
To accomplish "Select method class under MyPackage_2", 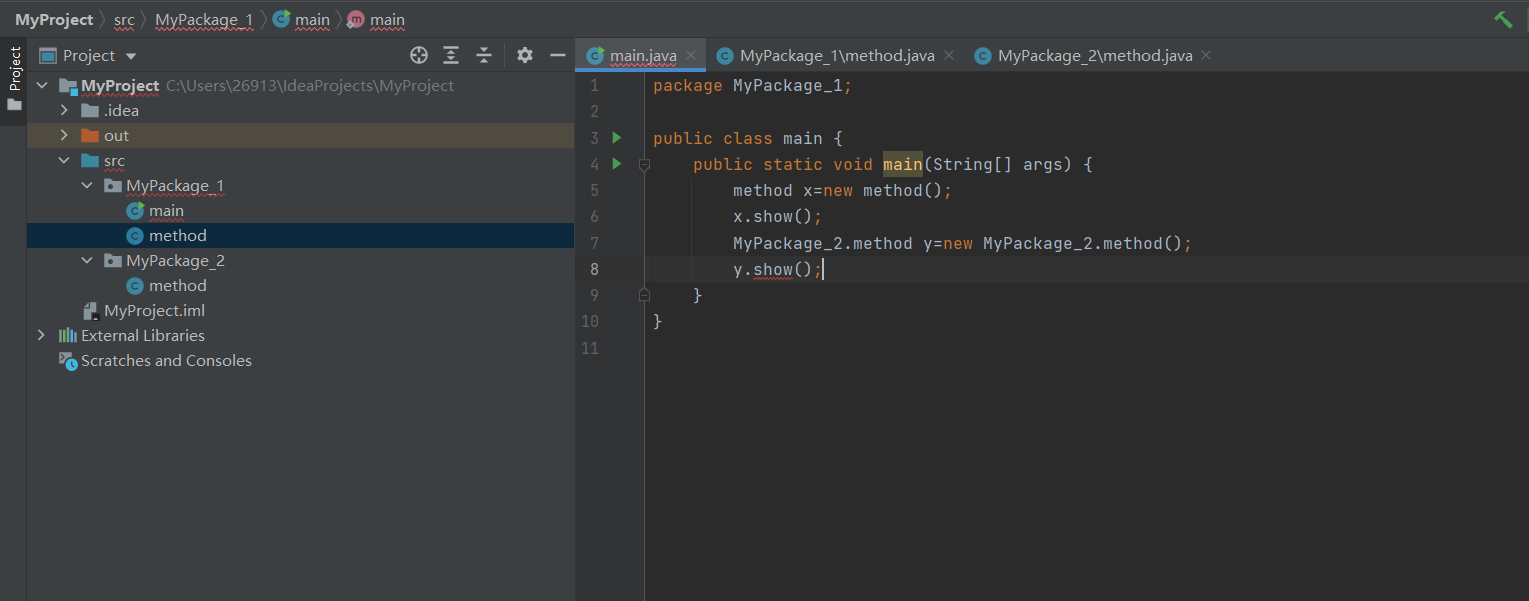I will pyautogui.click(x=177, y=285).
